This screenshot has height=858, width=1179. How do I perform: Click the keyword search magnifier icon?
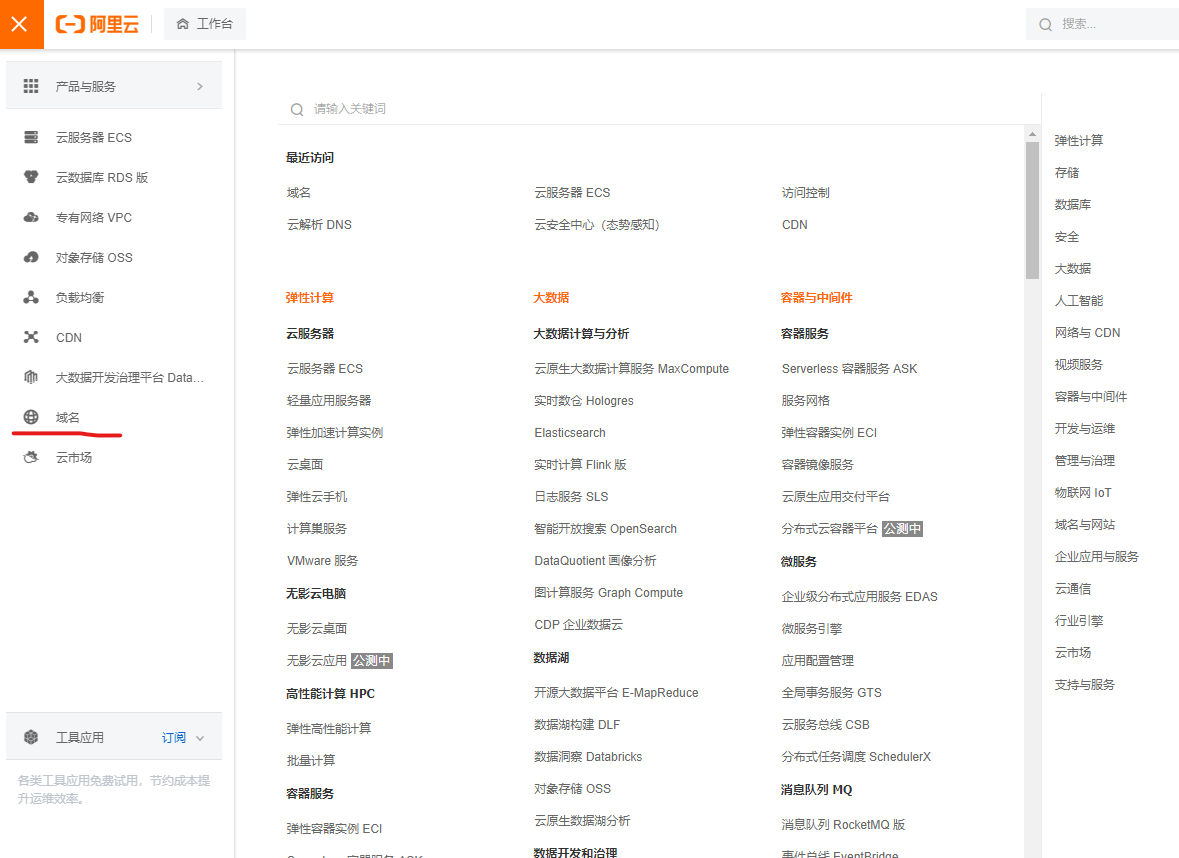pos(297,110)
